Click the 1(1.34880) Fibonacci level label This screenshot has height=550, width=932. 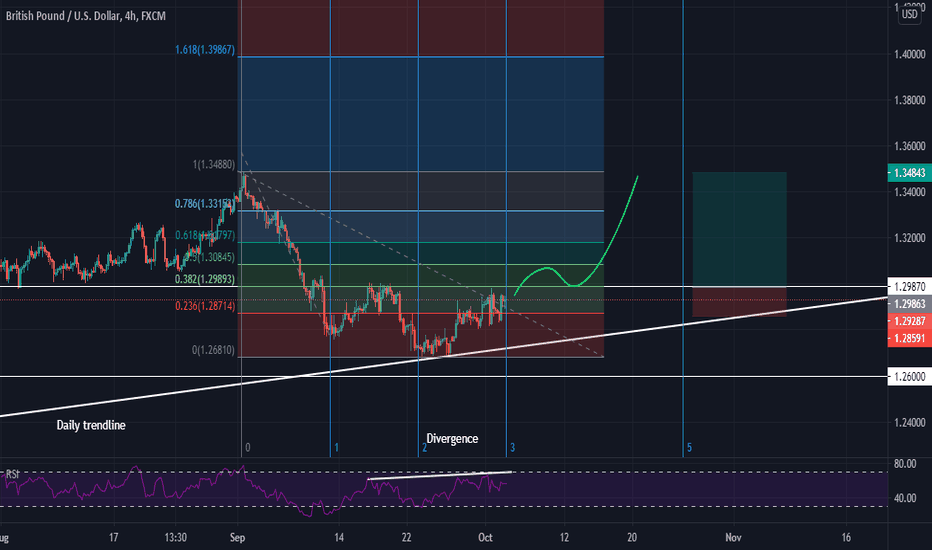[x=213, y=164]
